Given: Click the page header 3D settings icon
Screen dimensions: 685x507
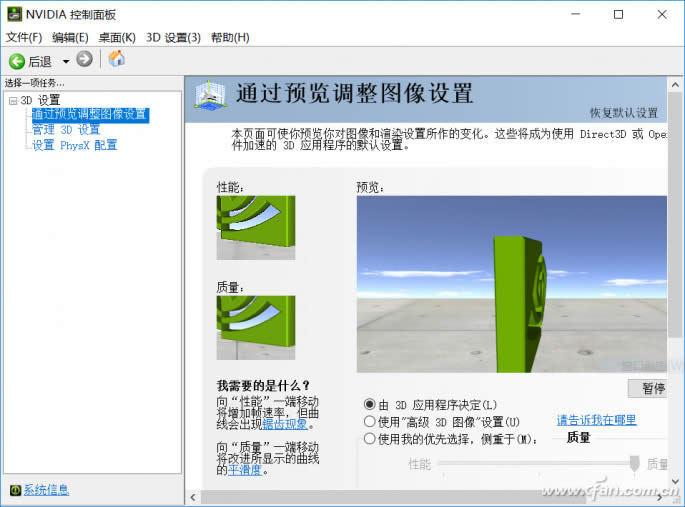Looking at the screenshot, I should pos(210,96).
